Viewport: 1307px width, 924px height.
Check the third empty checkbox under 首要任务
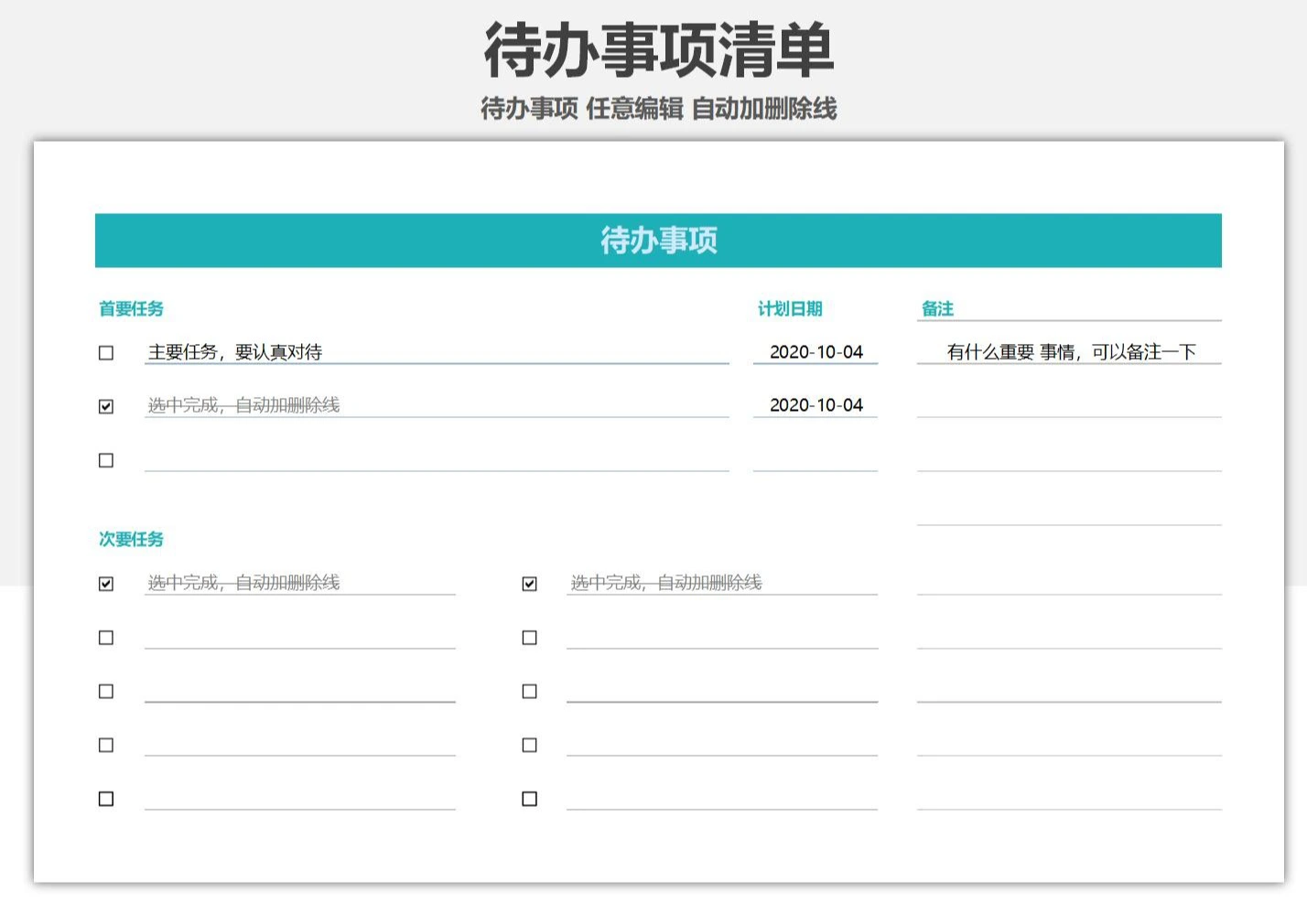pos(106,460)
